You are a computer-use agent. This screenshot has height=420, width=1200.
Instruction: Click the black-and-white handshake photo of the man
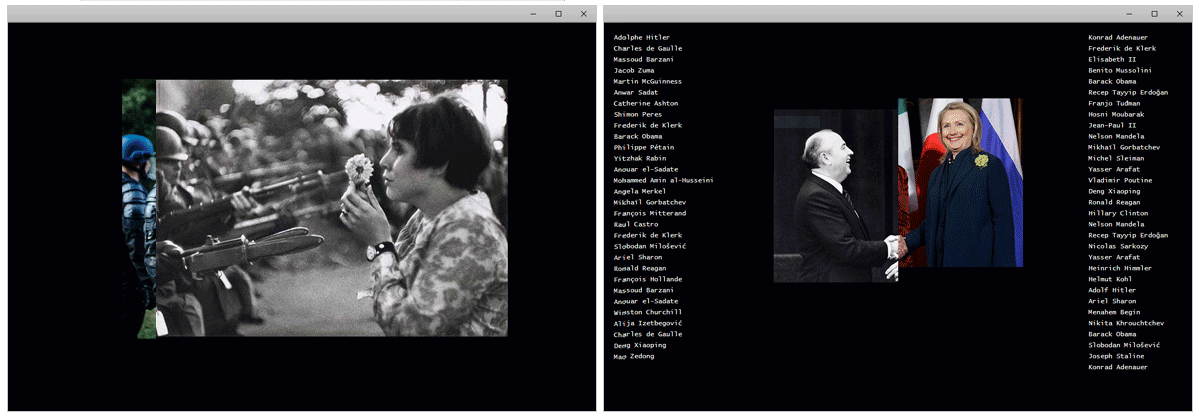[835, 195]
